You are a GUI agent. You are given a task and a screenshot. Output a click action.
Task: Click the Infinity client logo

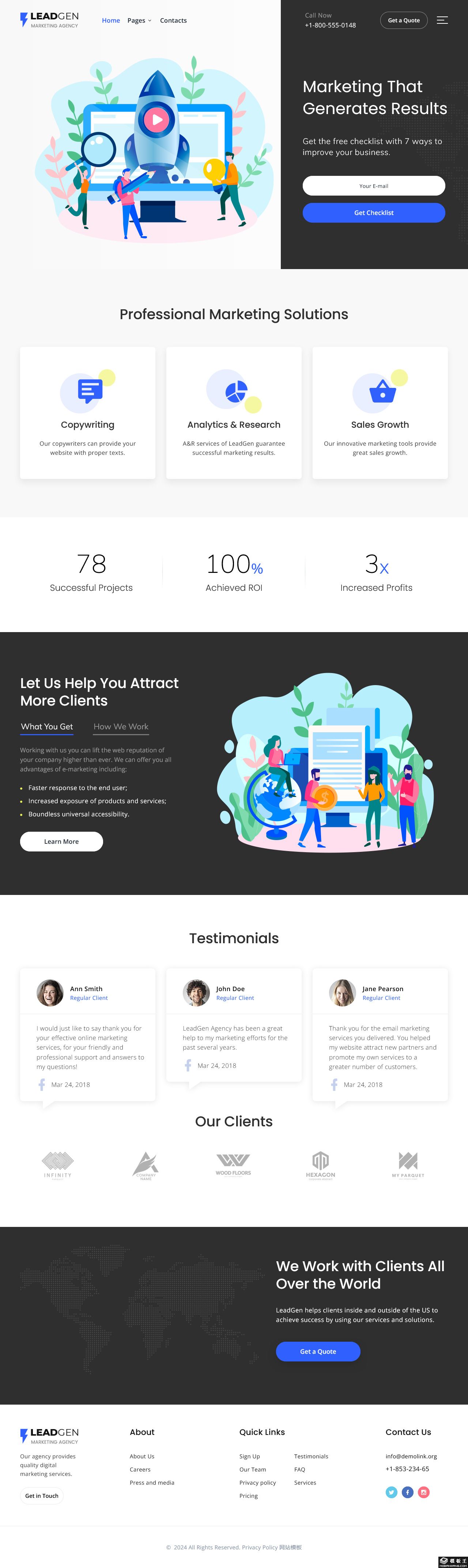coord(58,1165)
